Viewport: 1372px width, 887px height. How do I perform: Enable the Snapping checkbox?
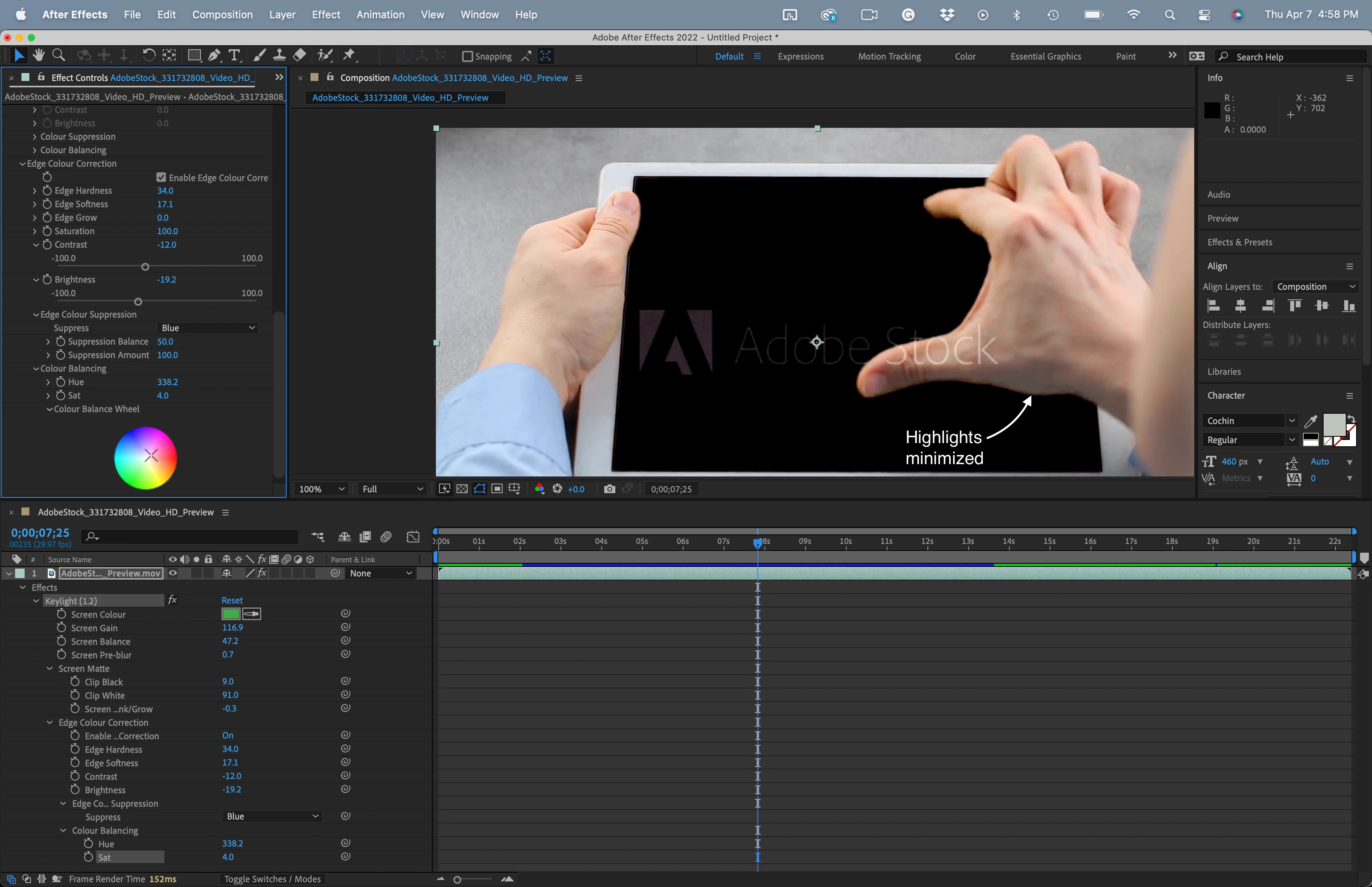[x=468, y=56]
